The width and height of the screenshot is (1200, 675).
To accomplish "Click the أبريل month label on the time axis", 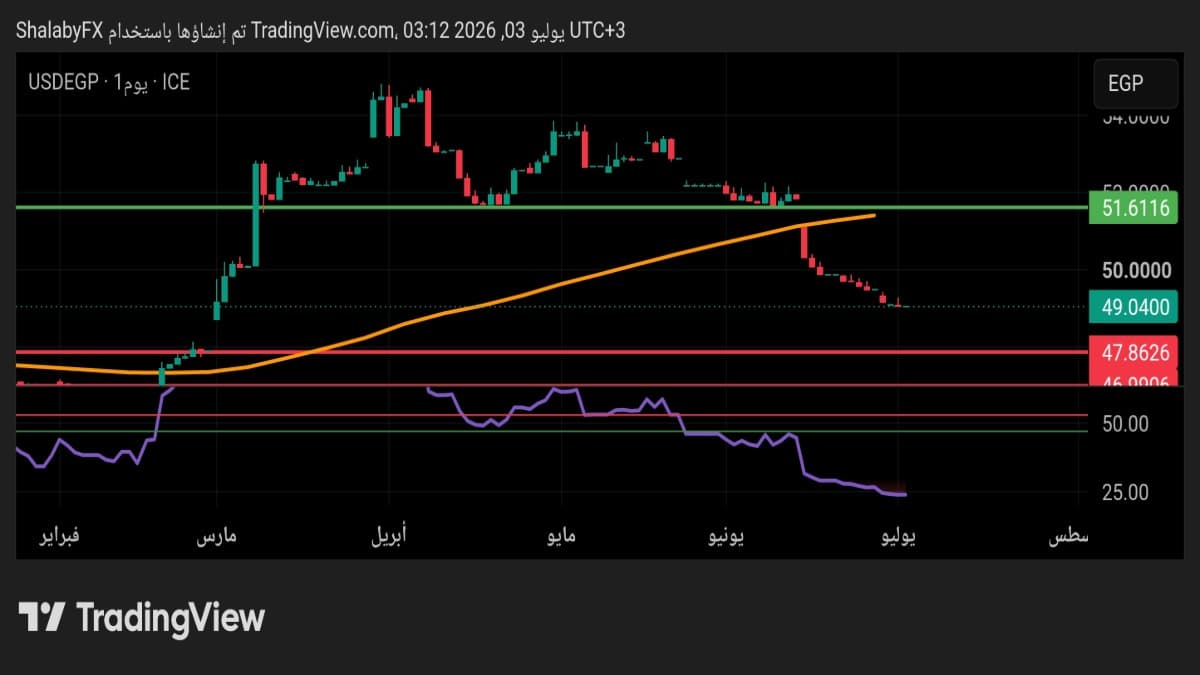I will click(394, 538).
